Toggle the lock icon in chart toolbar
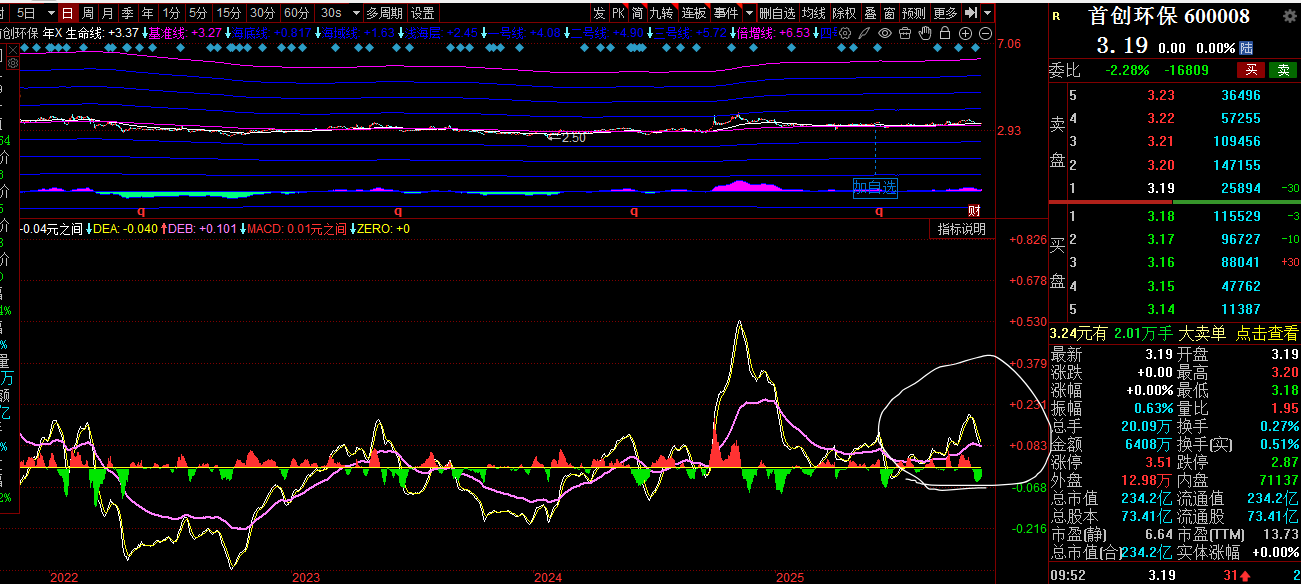The image size is (1301, 584). [x=945, y=33]
